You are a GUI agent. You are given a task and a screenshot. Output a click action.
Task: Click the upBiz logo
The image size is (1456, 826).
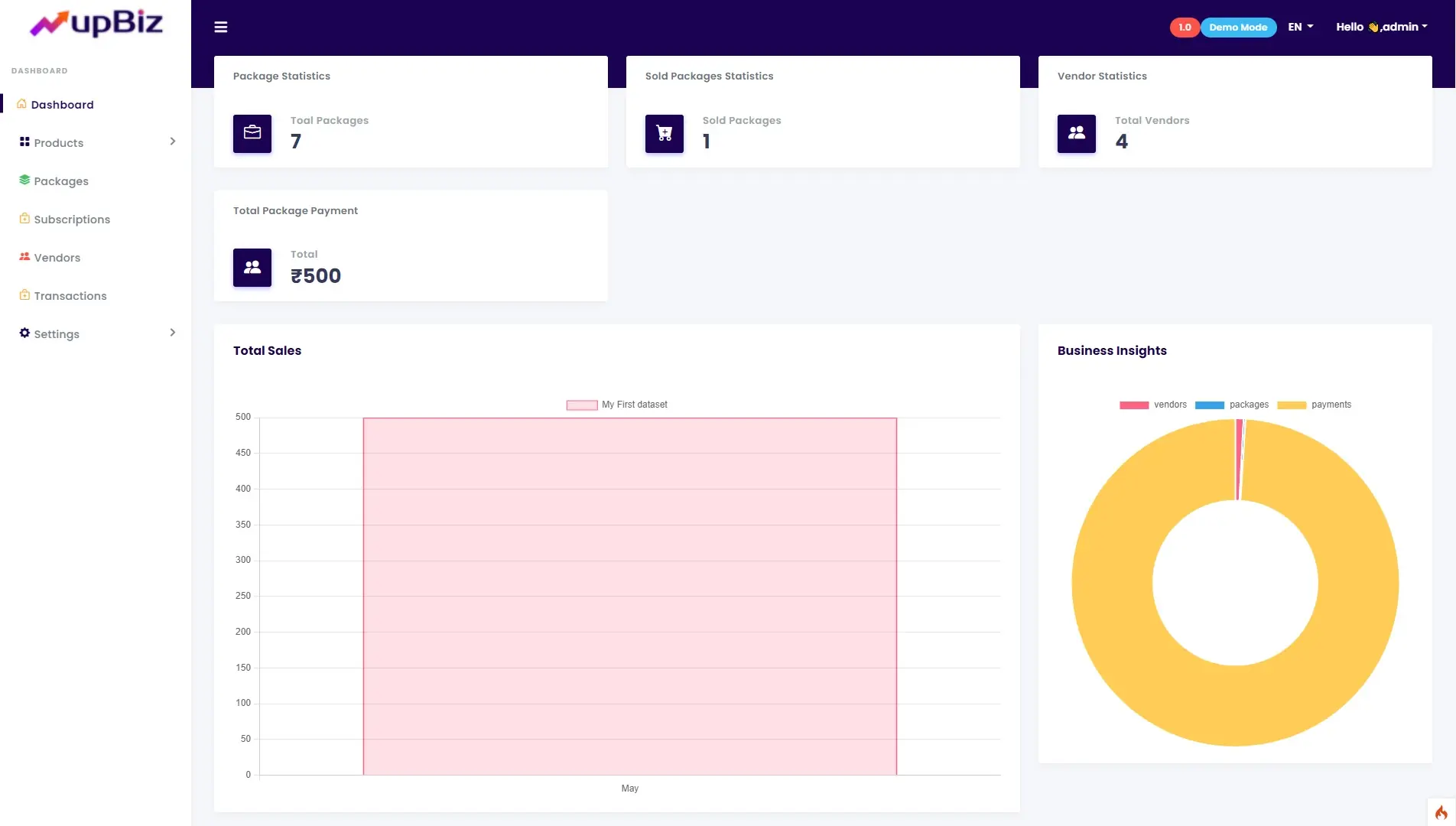96,24
